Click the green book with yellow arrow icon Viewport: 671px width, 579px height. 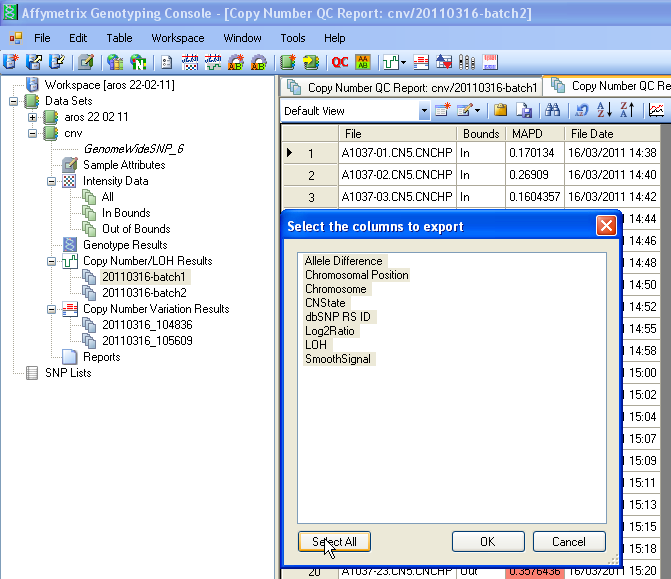click(x=311, y=62)
